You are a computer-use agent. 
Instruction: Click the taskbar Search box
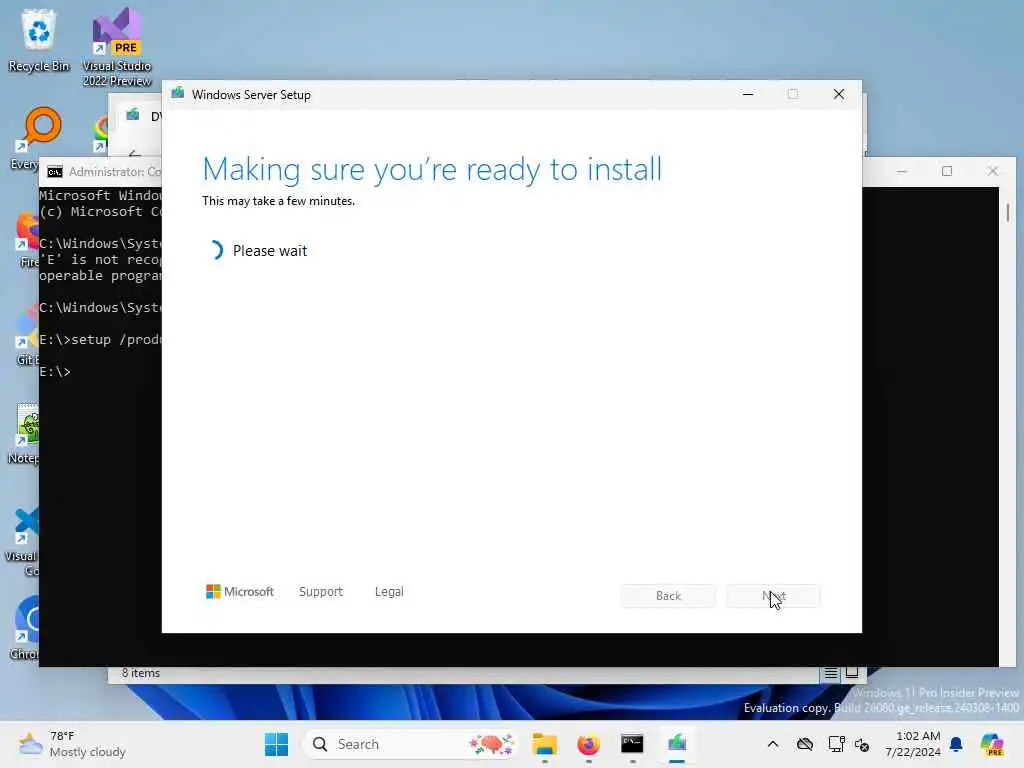pos(411,744)
